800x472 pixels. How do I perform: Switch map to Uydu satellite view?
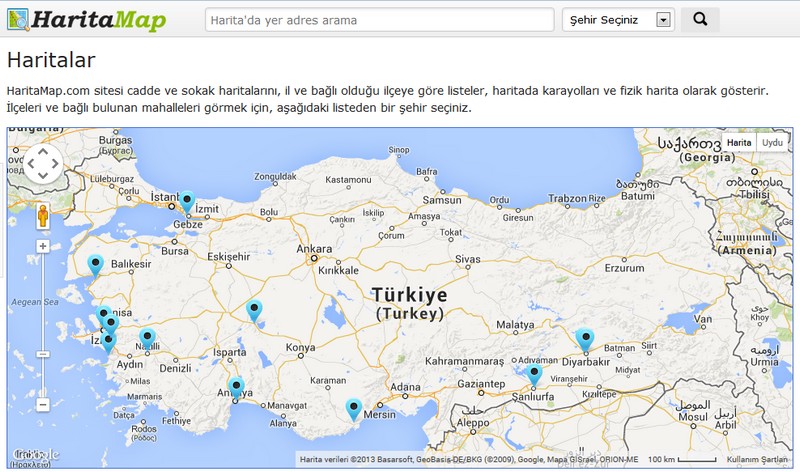click(772, 142)
